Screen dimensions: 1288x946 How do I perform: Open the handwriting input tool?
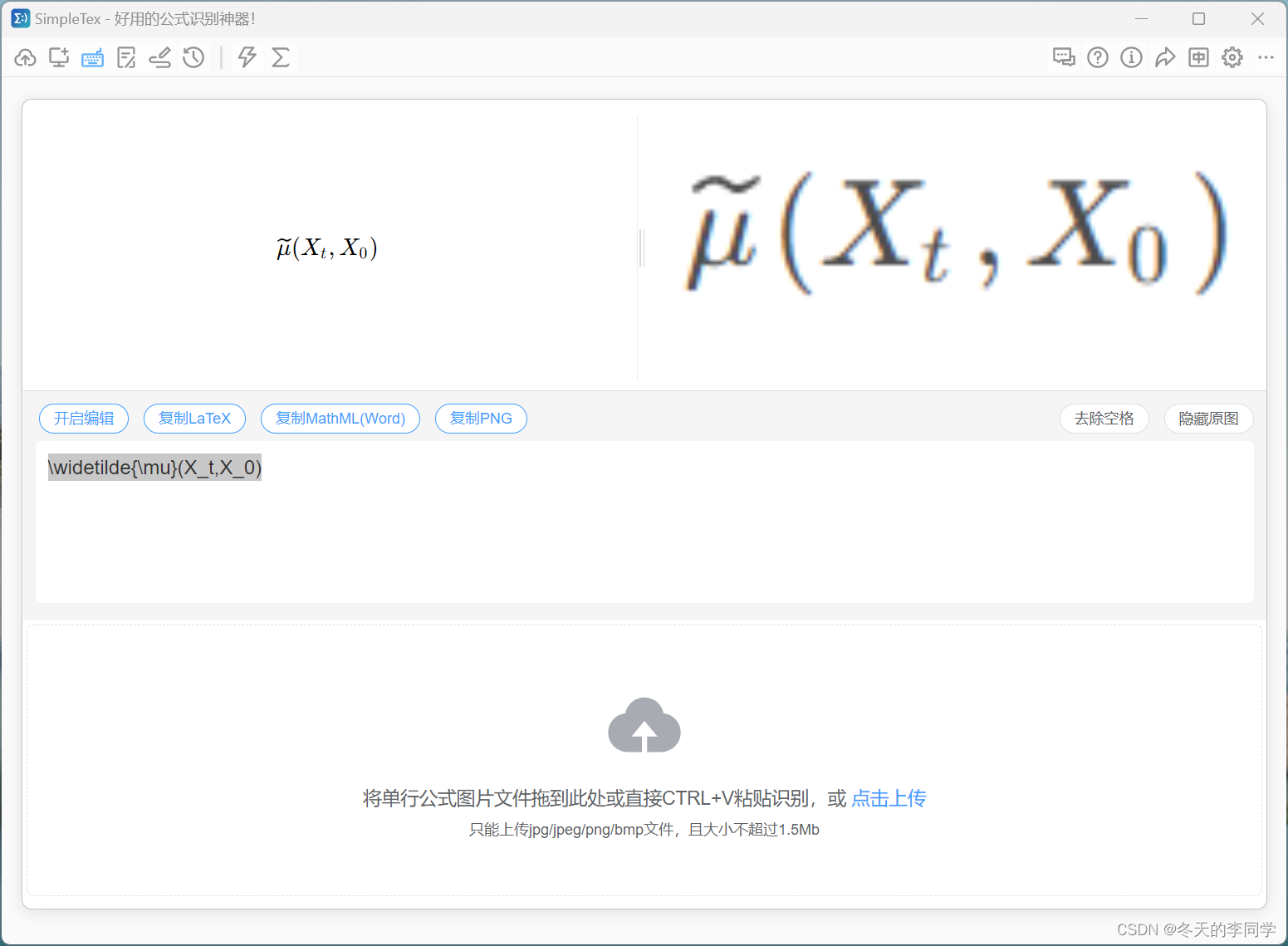point(159,57)
